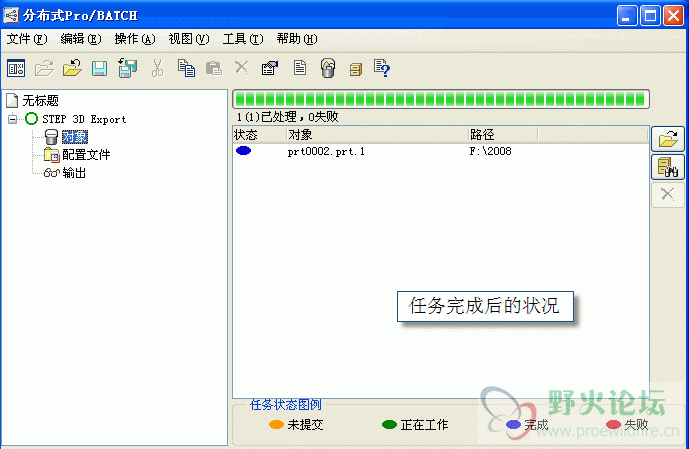Click the green 正在工作 legend swatch
689x449 pixels.
click(389, 424)
